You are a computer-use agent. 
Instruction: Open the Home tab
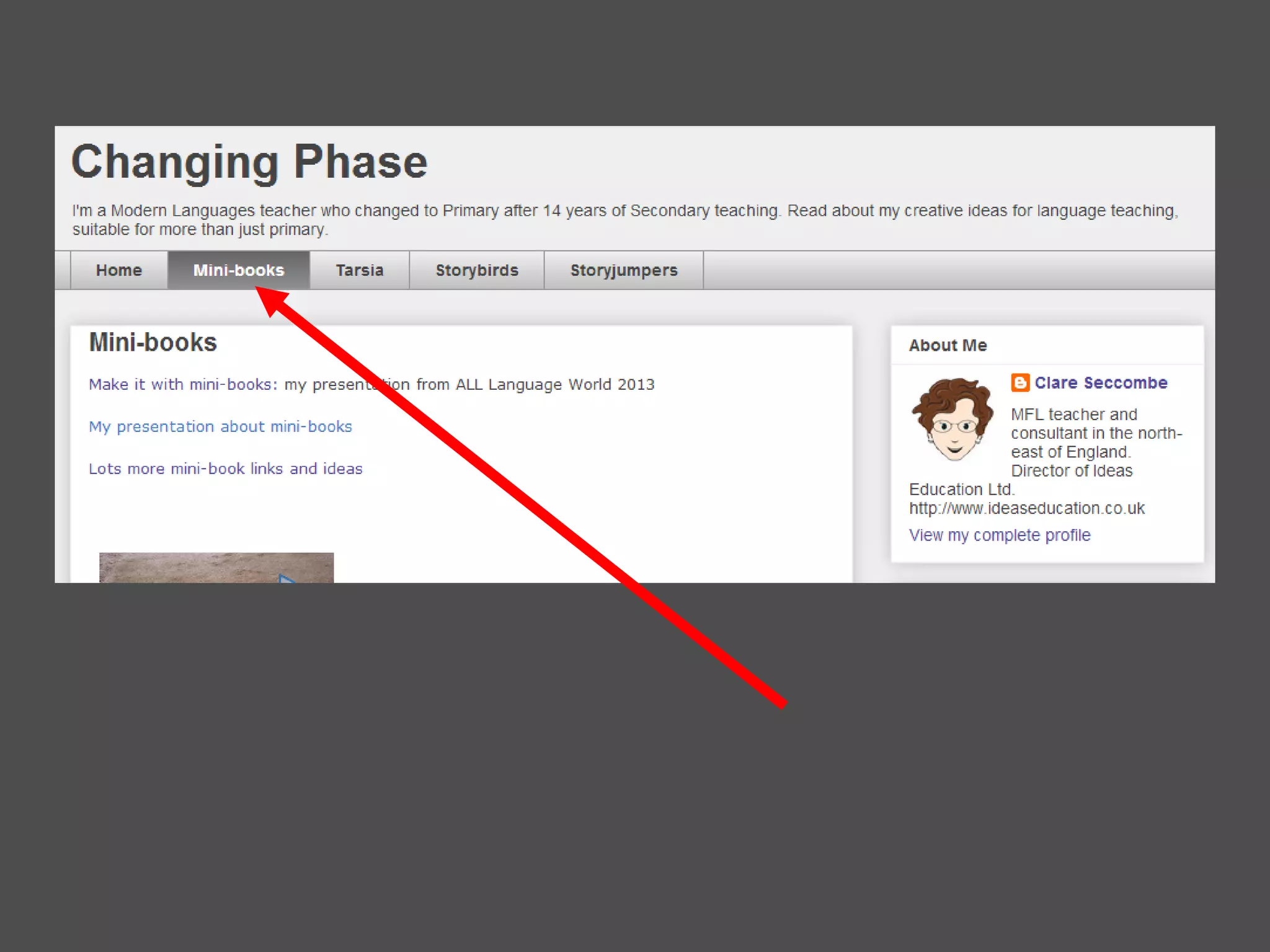(118, 270)
